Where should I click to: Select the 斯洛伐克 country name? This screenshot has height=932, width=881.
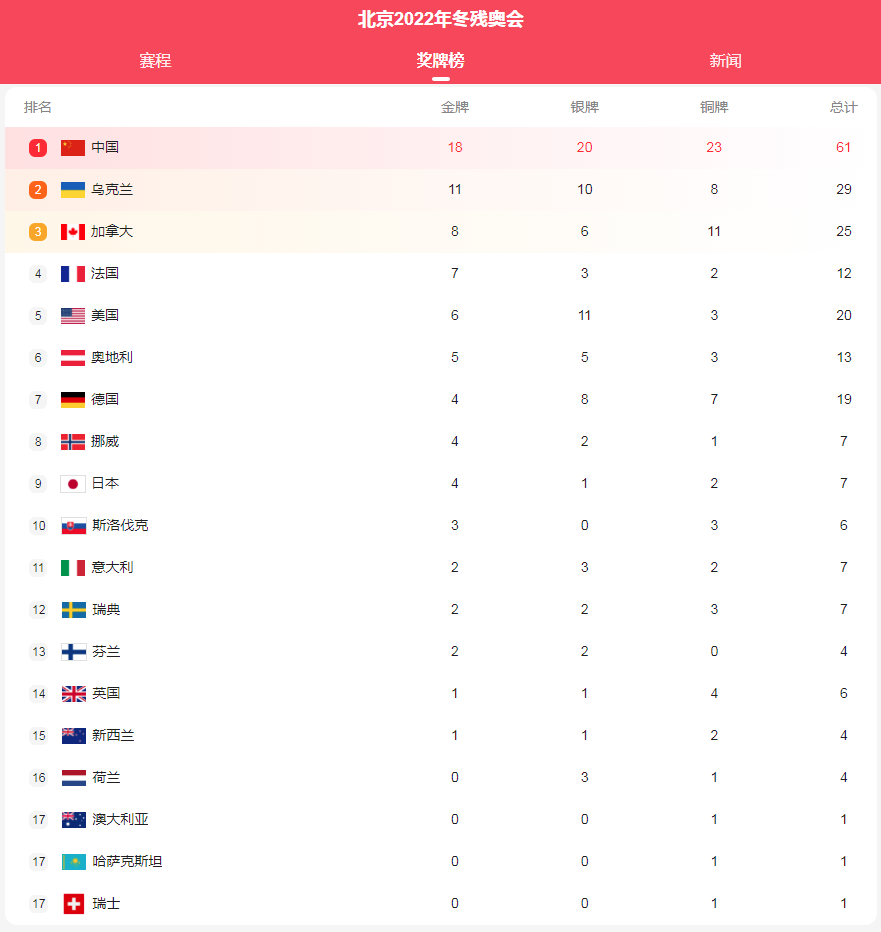(x=120, y=525)
